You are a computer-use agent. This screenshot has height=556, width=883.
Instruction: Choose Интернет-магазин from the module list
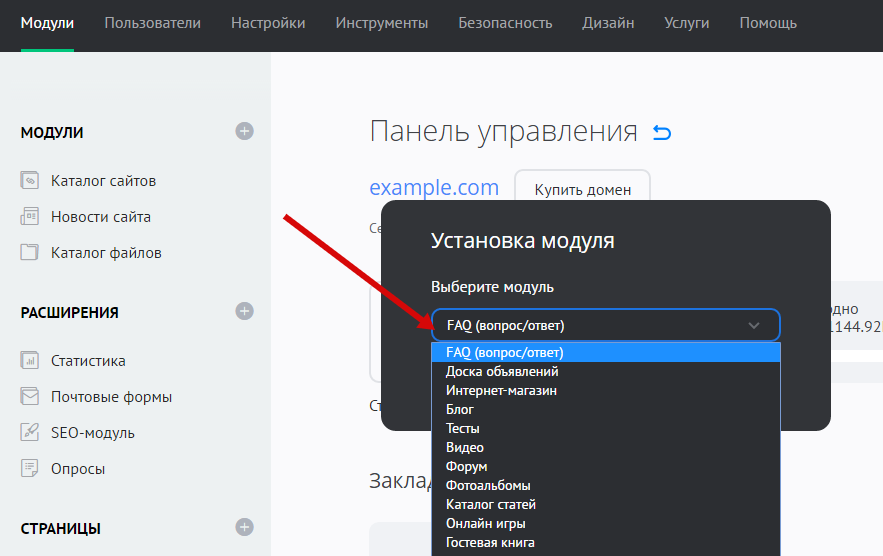point(501,390)
